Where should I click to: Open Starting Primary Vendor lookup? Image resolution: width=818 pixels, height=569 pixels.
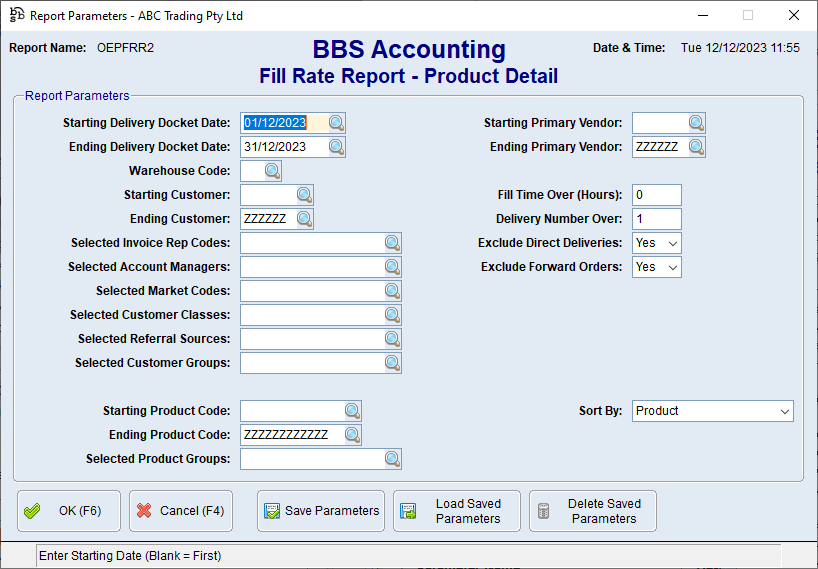pyautogui.click(x=696, y=123)
